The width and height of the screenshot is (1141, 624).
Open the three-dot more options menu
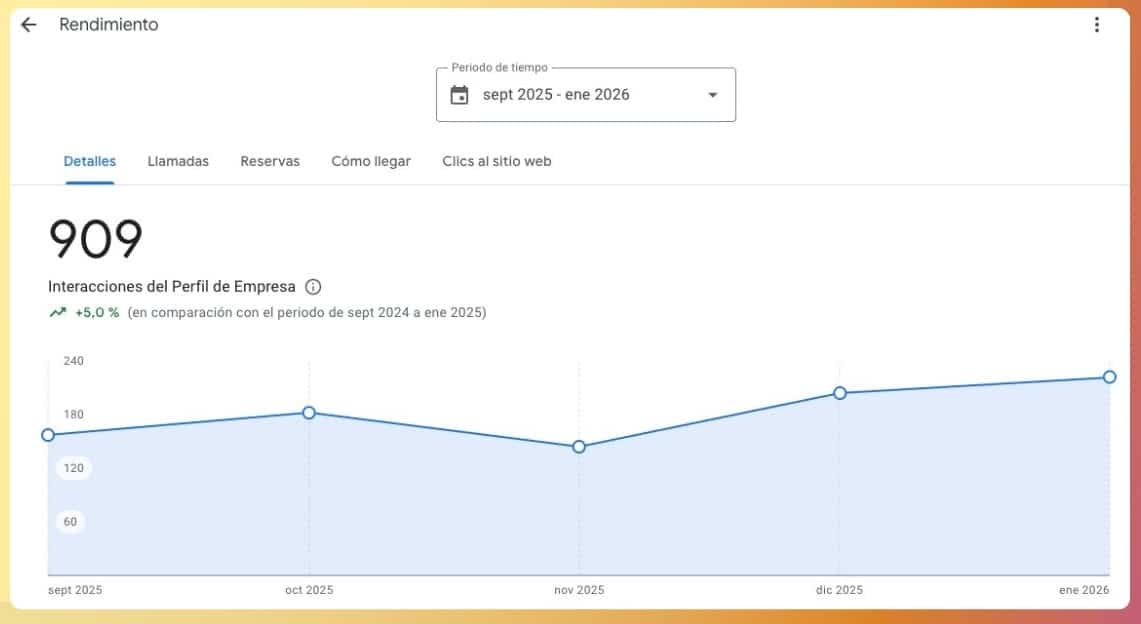(x=1097, y=25)
